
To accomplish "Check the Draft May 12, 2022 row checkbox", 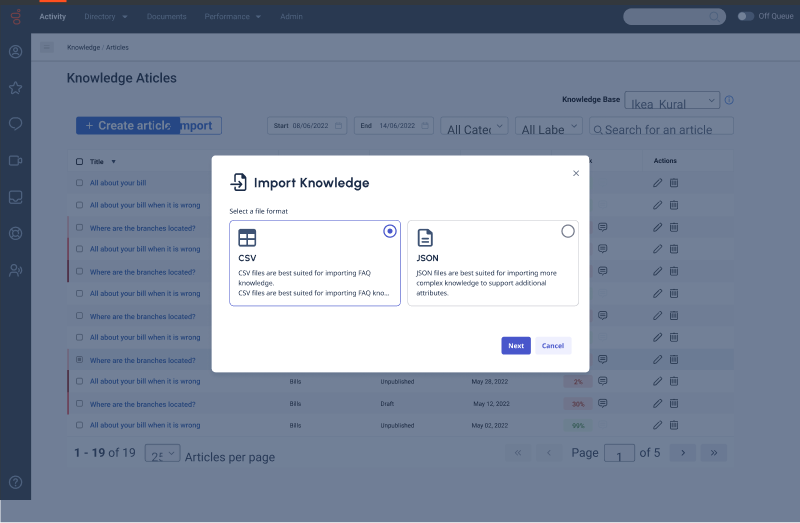I will point(80,404).
